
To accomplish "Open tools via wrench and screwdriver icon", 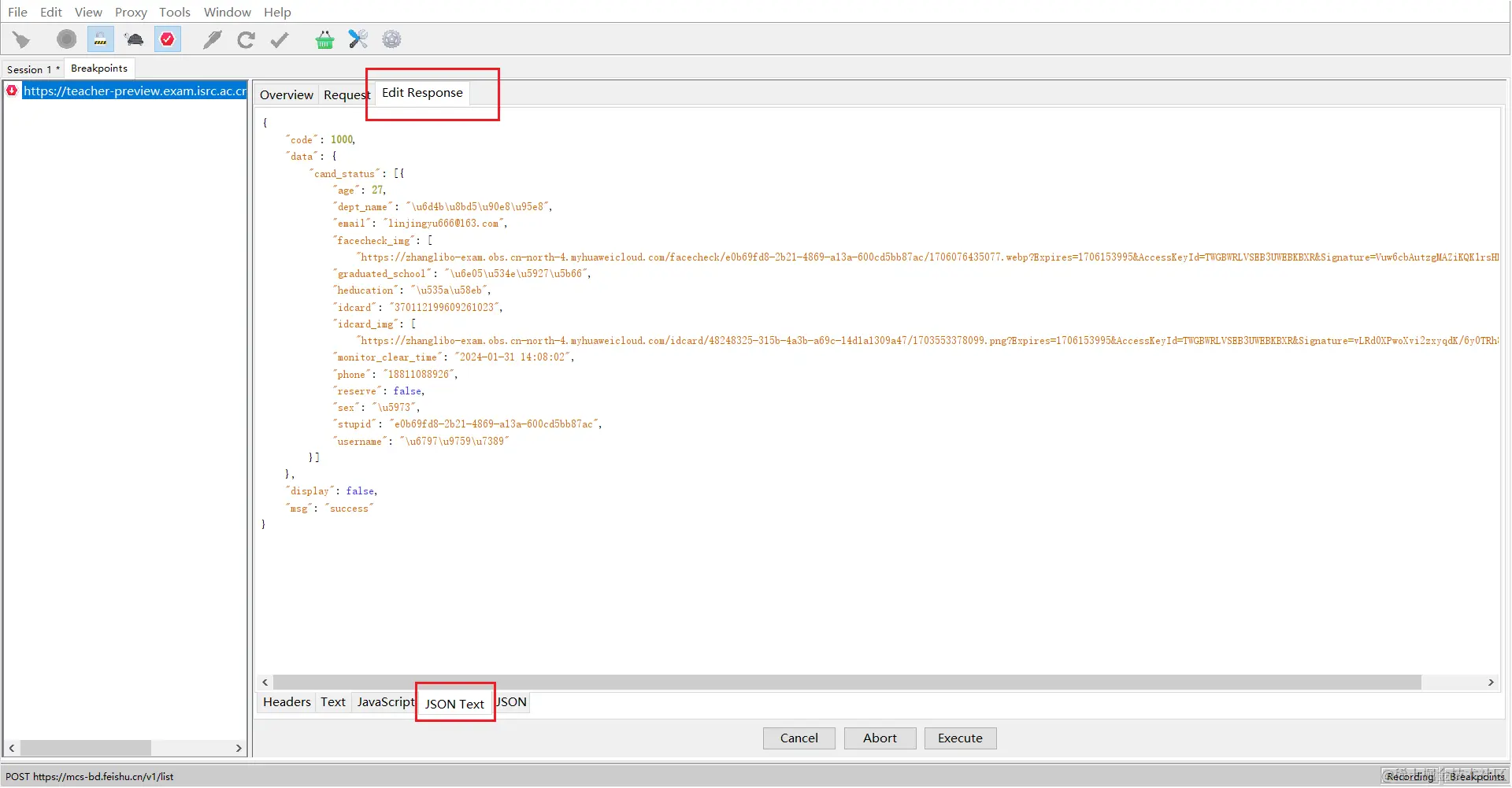I will click(358, 39).
